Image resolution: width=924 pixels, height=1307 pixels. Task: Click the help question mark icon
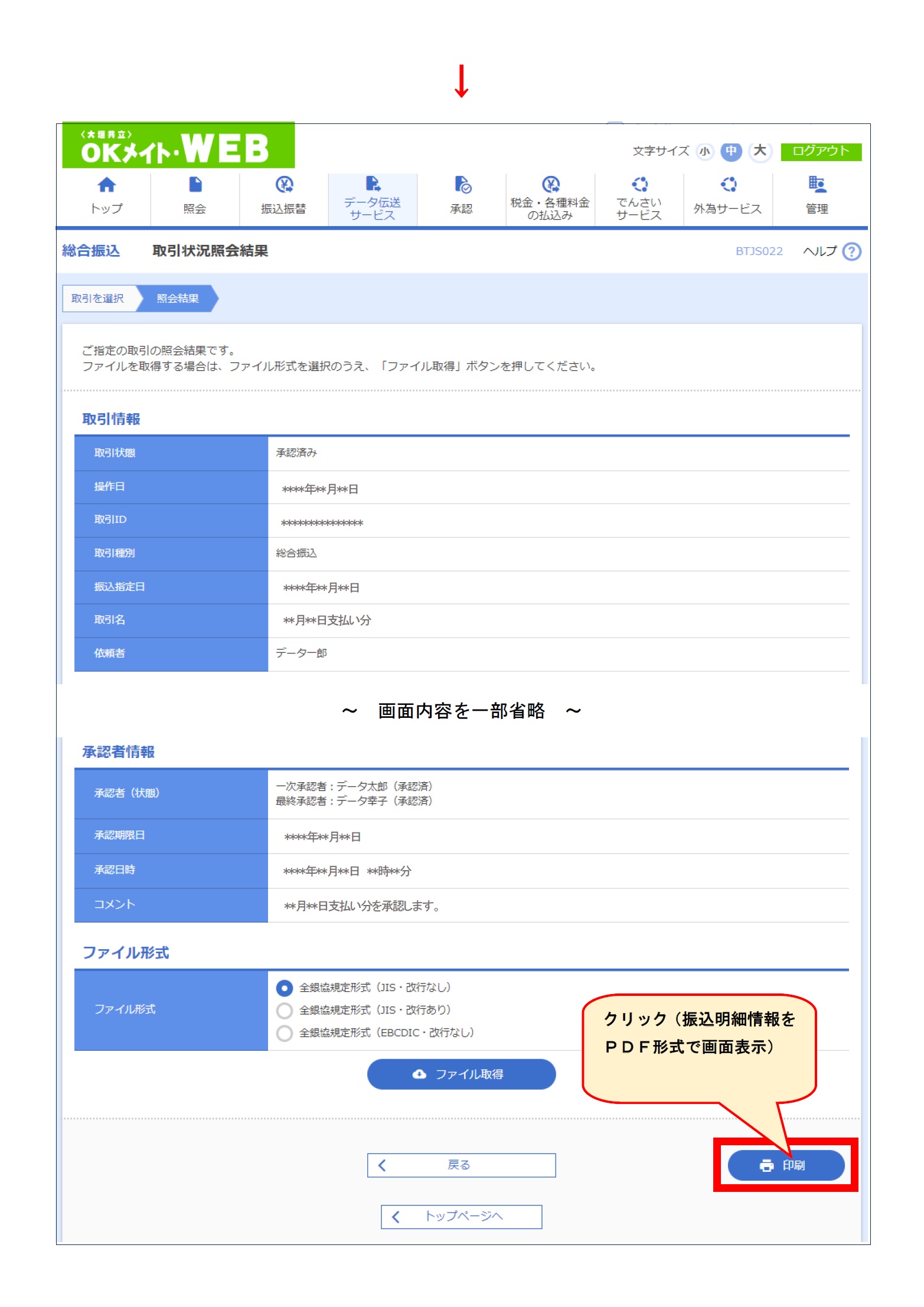[851, 251]
